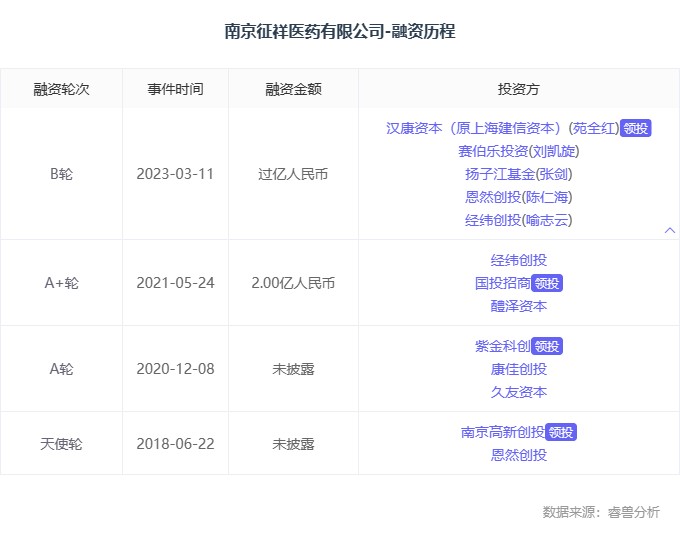Select the 事件时间 column header

(x=176, y=89)
